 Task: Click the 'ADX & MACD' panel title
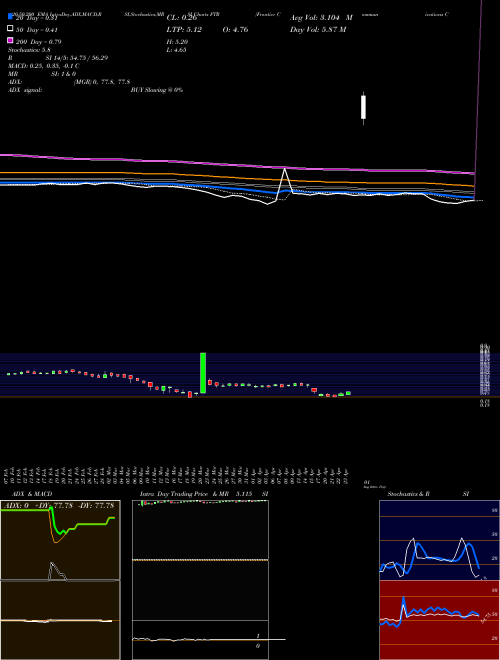(32, 494)
